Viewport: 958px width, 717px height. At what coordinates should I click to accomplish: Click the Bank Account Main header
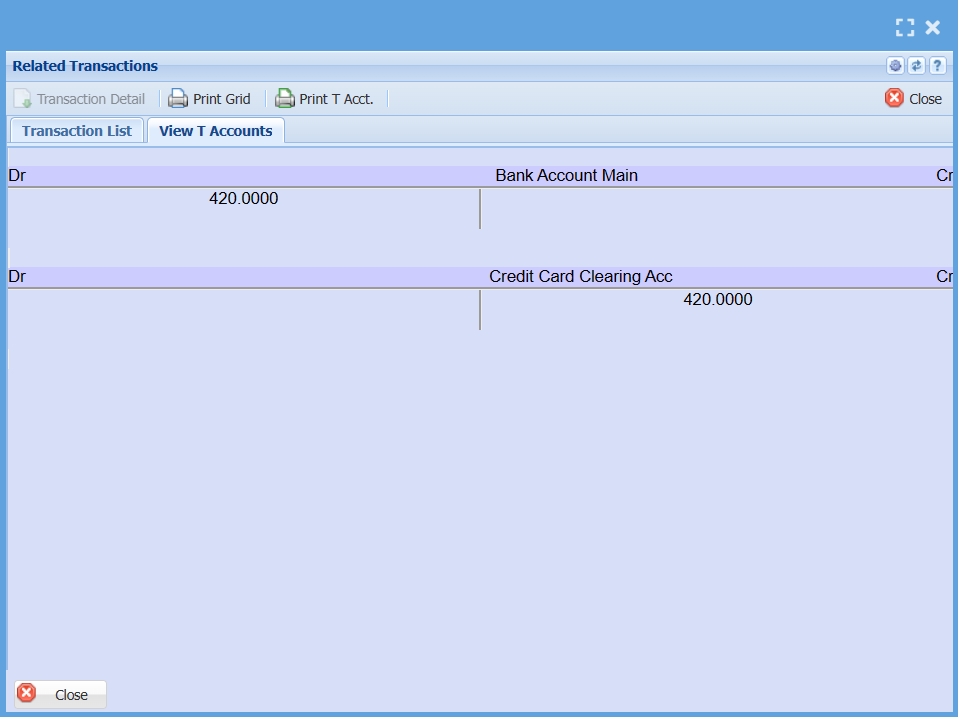[566, 176]
